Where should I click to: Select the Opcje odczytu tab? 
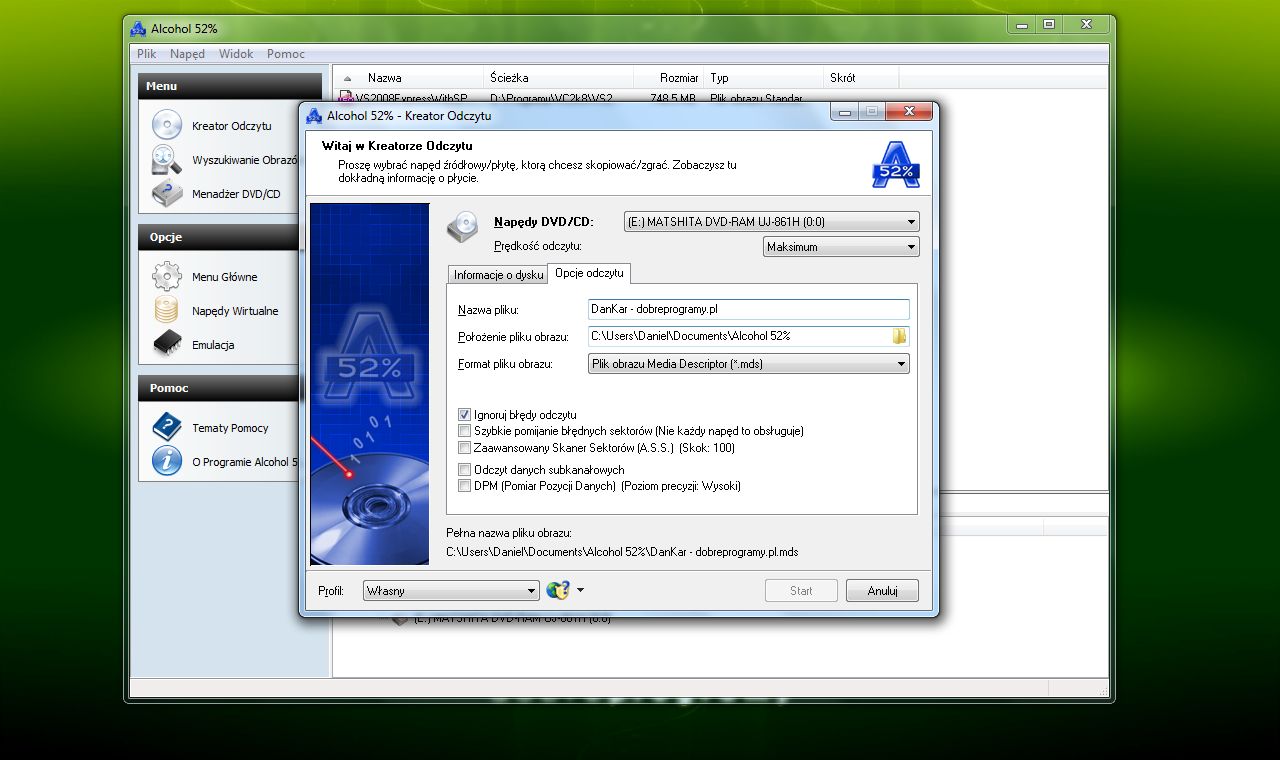(x=590, y=273)
